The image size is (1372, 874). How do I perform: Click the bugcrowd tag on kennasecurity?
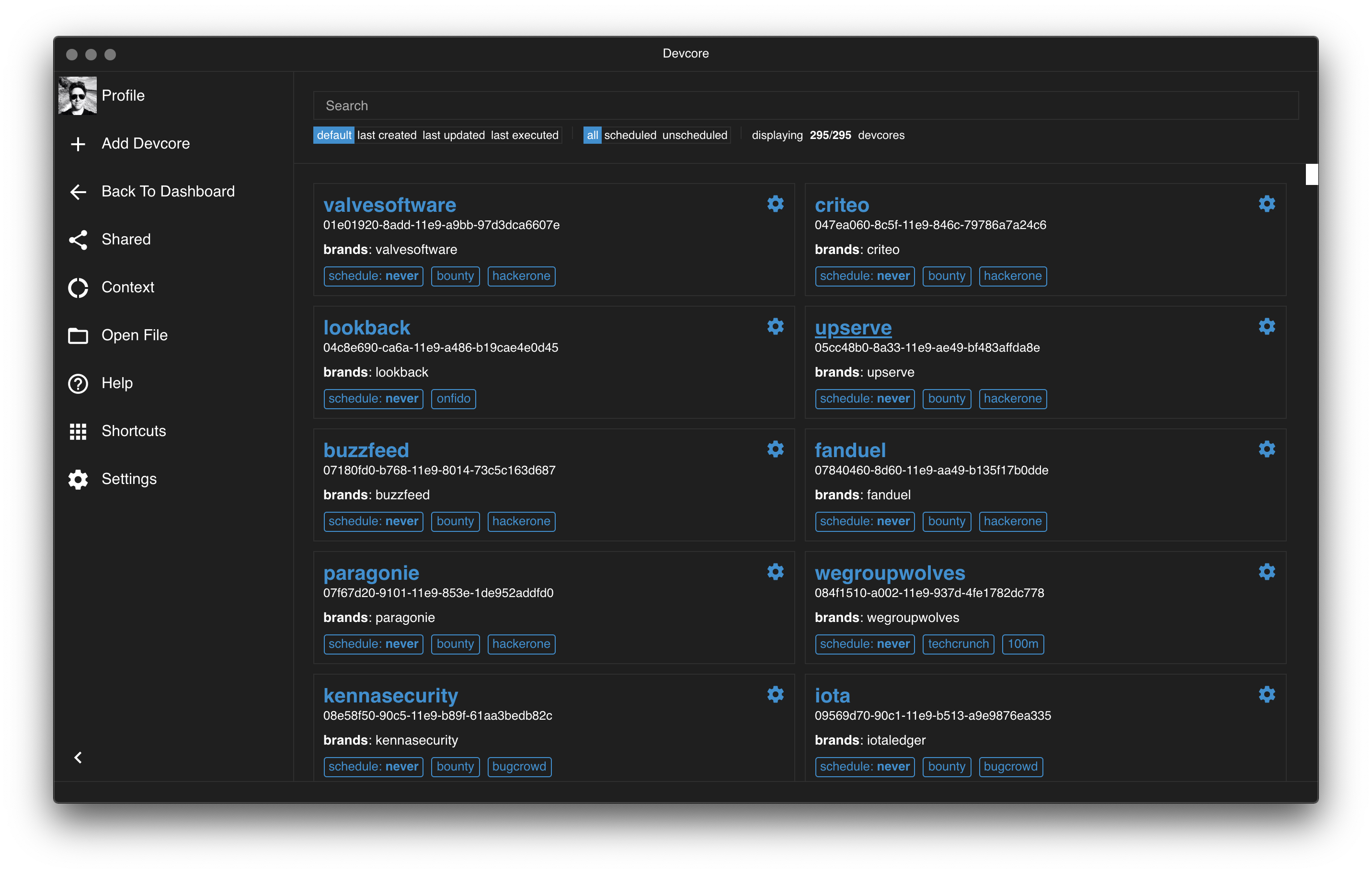tap(519, 766)
